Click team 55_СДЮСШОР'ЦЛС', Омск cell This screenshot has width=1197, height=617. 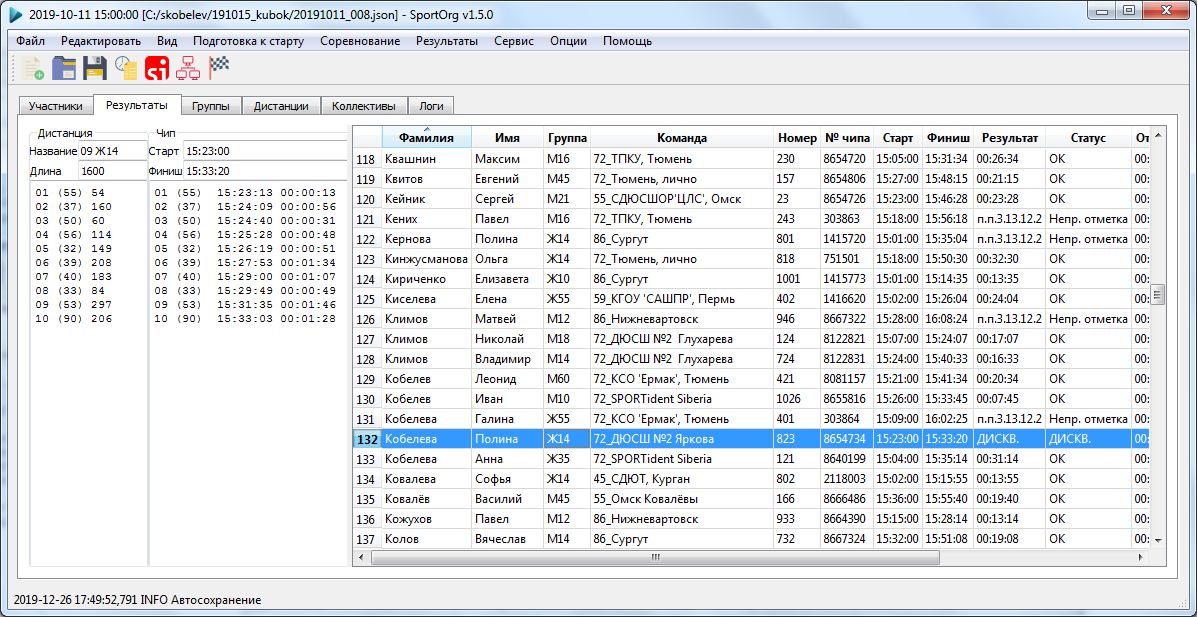pos(681,199)
